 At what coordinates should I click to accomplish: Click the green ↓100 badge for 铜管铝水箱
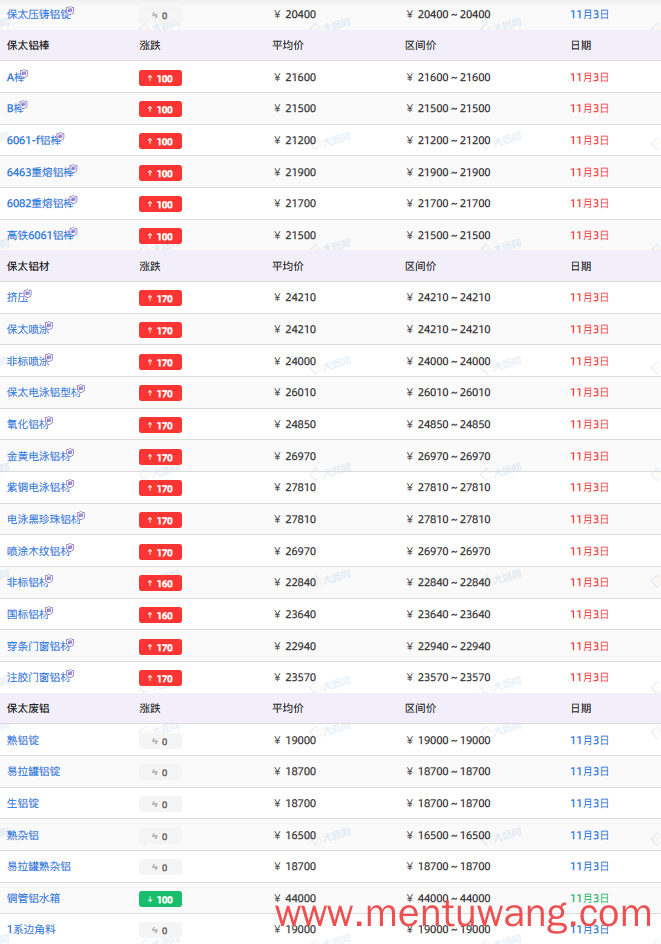coord(160,899)
